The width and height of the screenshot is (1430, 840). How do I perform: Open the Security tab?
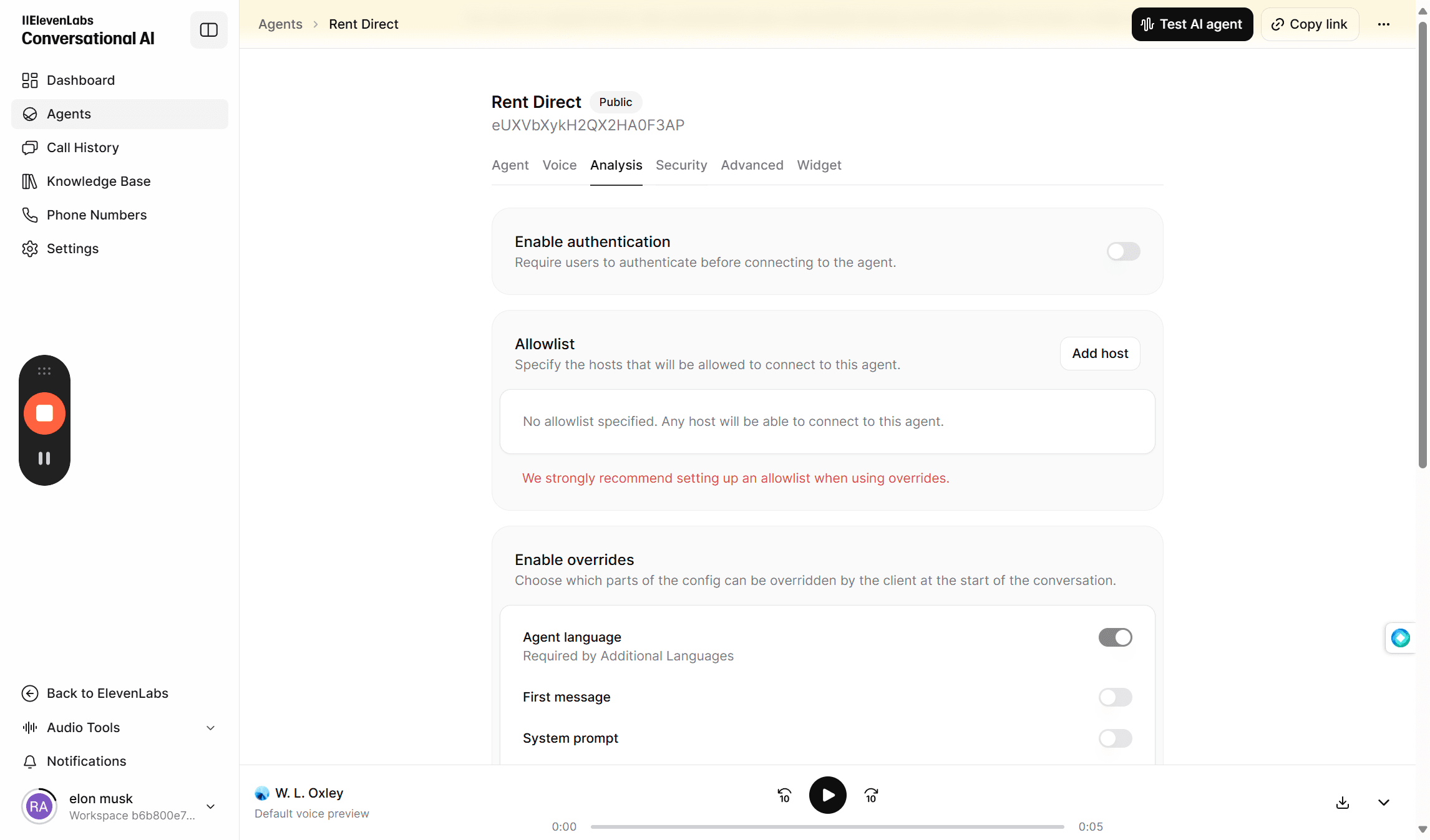tap(681, 165)
